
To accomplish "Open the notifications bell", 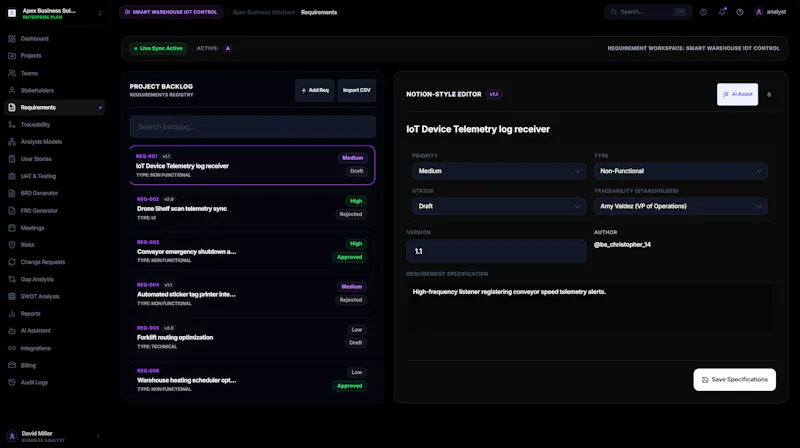I will point(722,12).
